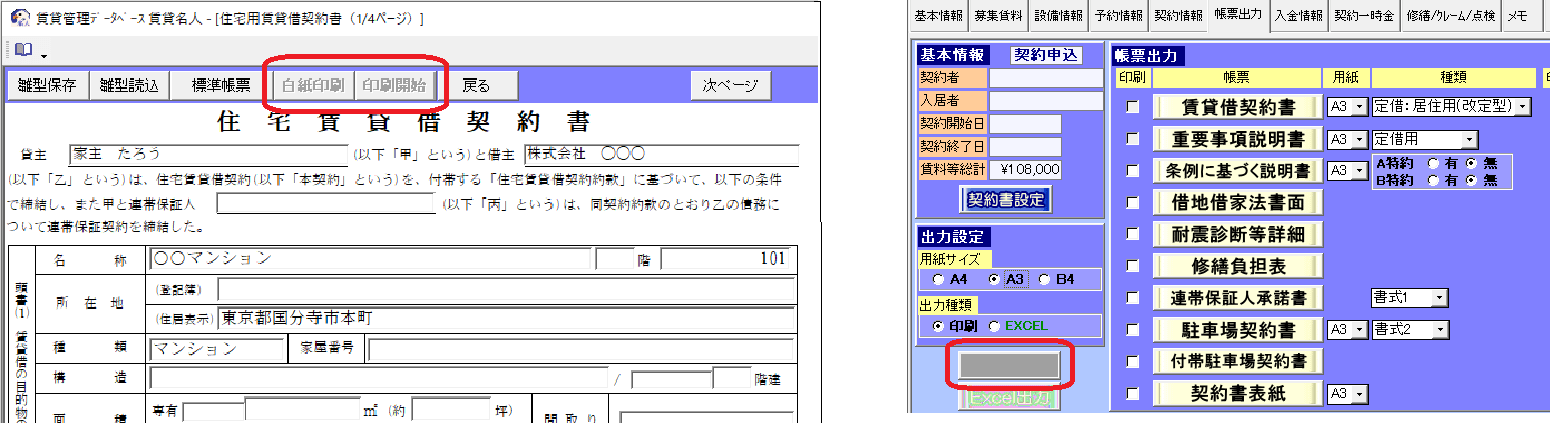Go to next page with 次ページ

click(730, 85)
